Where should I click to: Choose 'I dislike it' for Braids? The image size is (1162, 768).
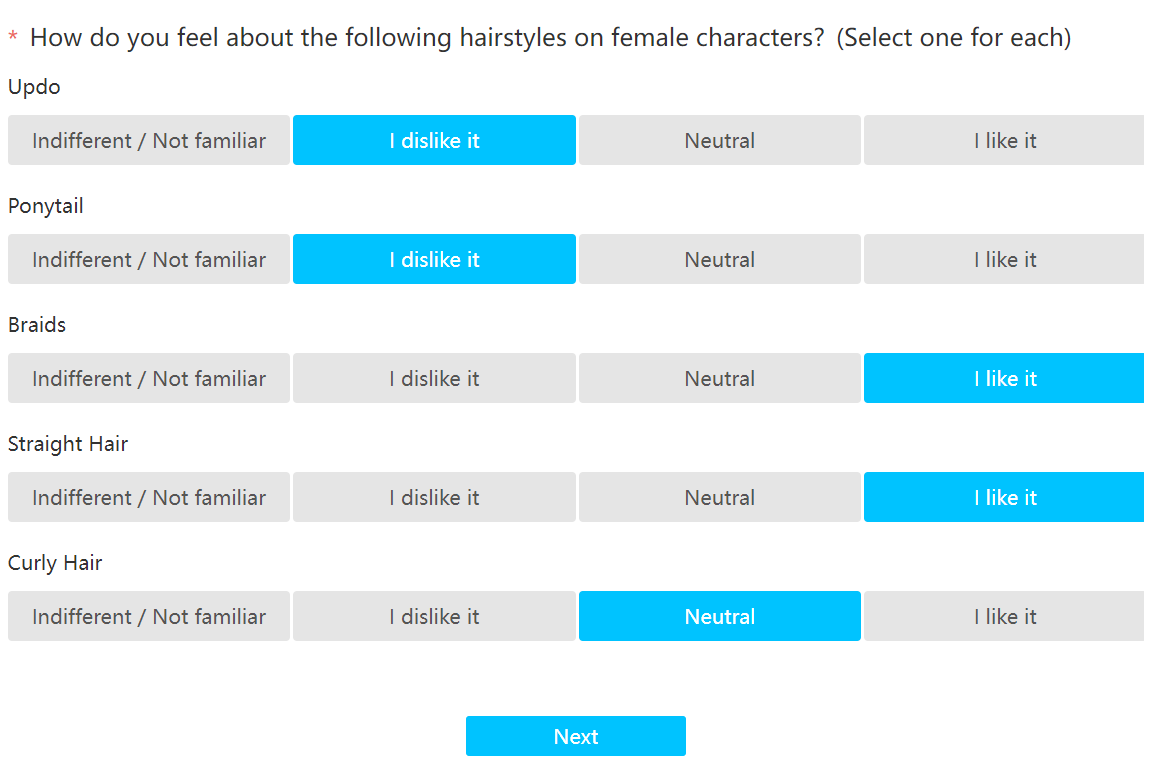[434, 378]
